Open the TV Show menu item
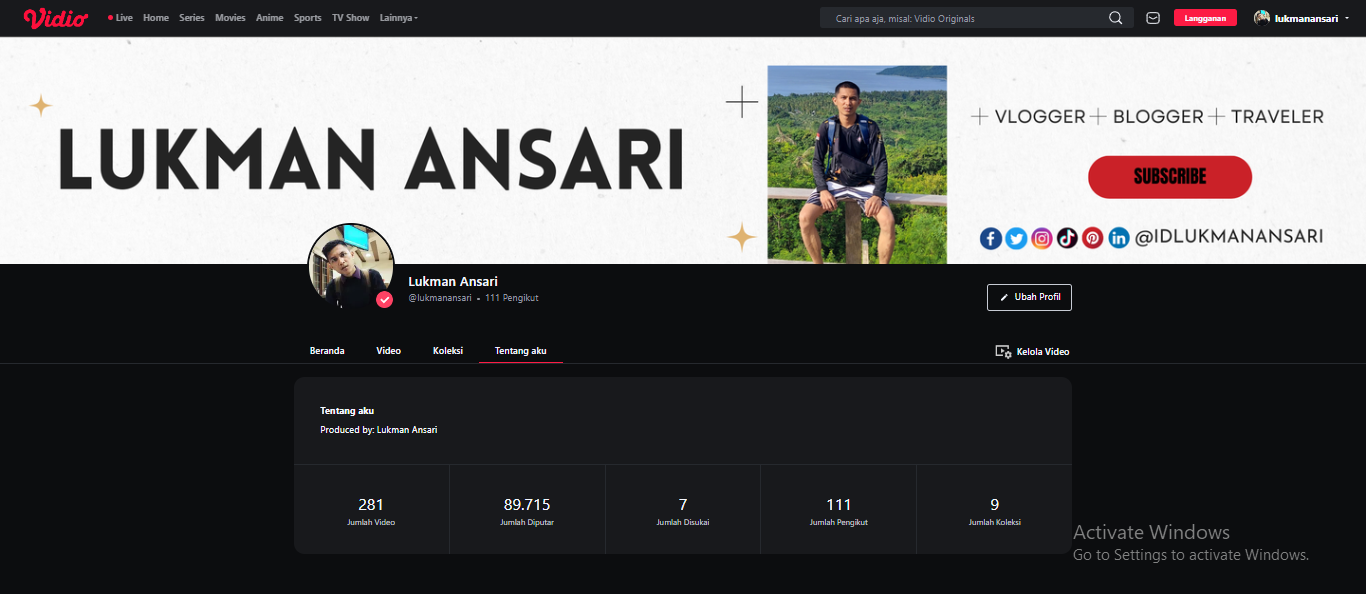The image size is (1366, 594). pyautogui.click(x=351, y=18)
